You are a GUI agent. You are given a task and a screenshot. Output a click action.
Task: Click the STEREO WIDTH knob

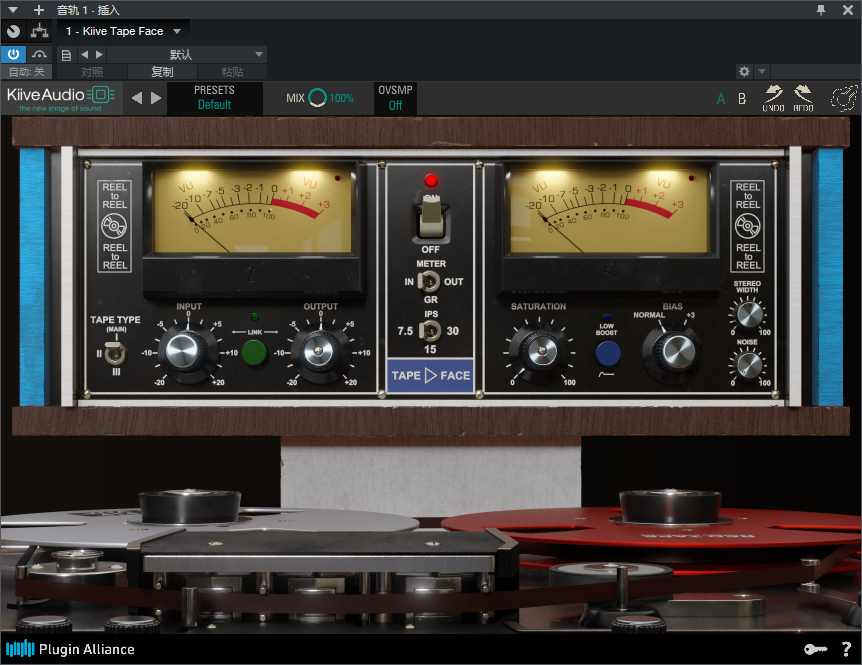pos(749,314)
